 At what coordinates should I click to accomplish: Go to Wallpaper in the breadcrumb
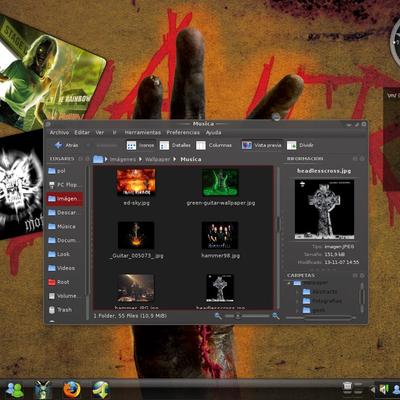click(x=157, y=159)
